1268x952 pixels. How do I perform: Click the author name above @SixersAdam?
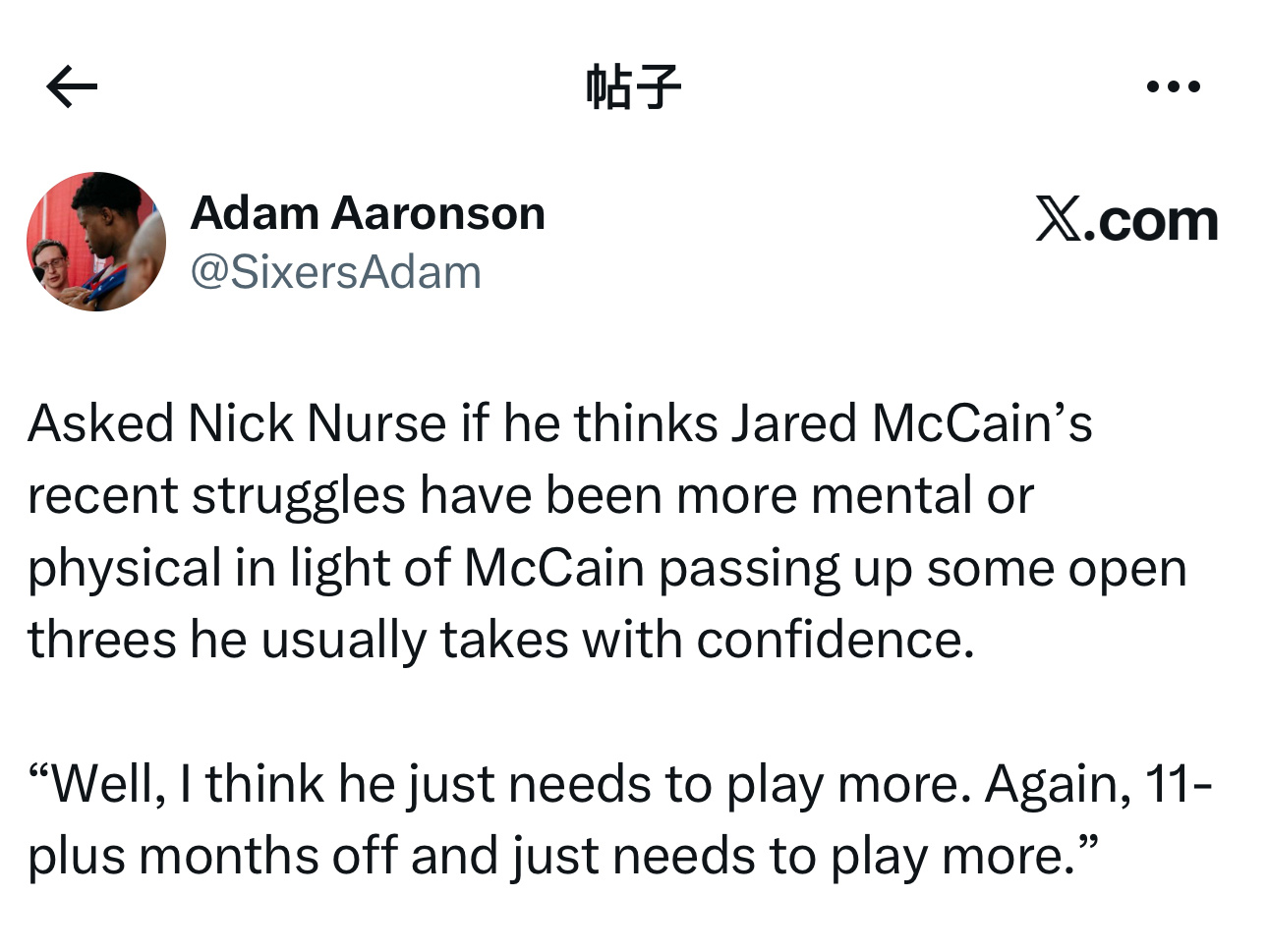click(371, 212)
